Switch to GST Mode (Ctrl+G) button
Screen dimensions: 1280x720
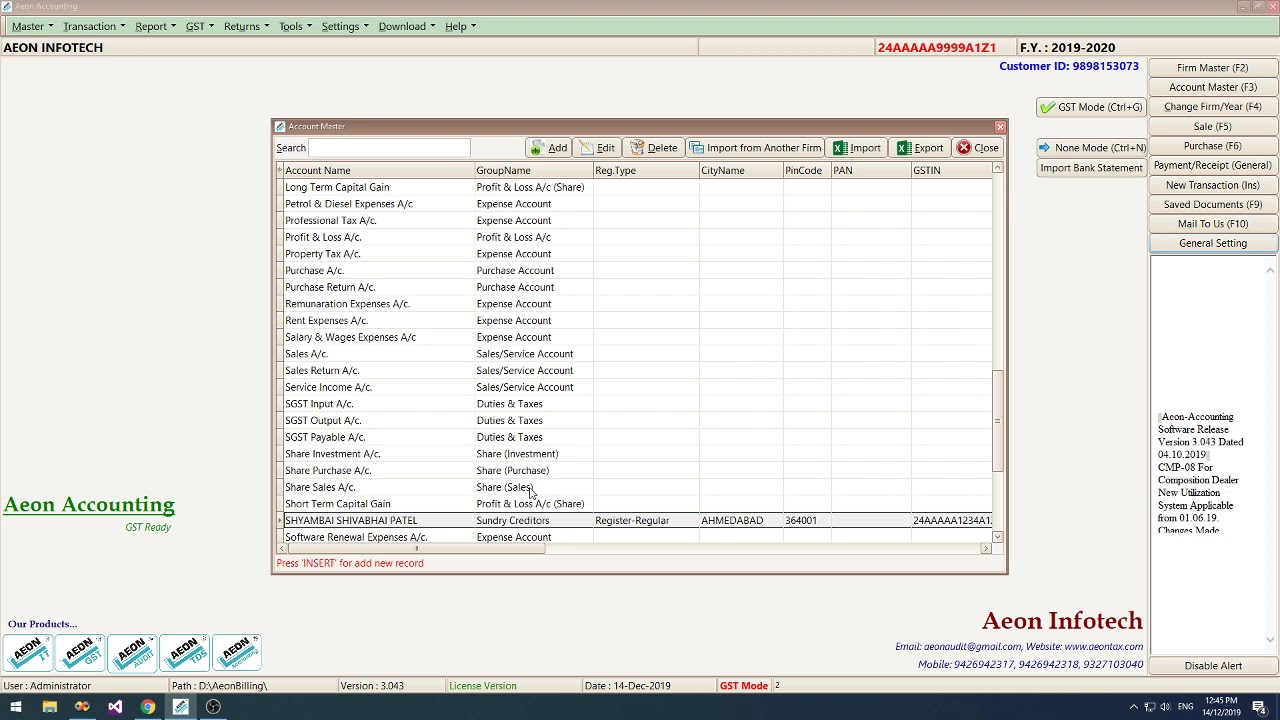1090,107
